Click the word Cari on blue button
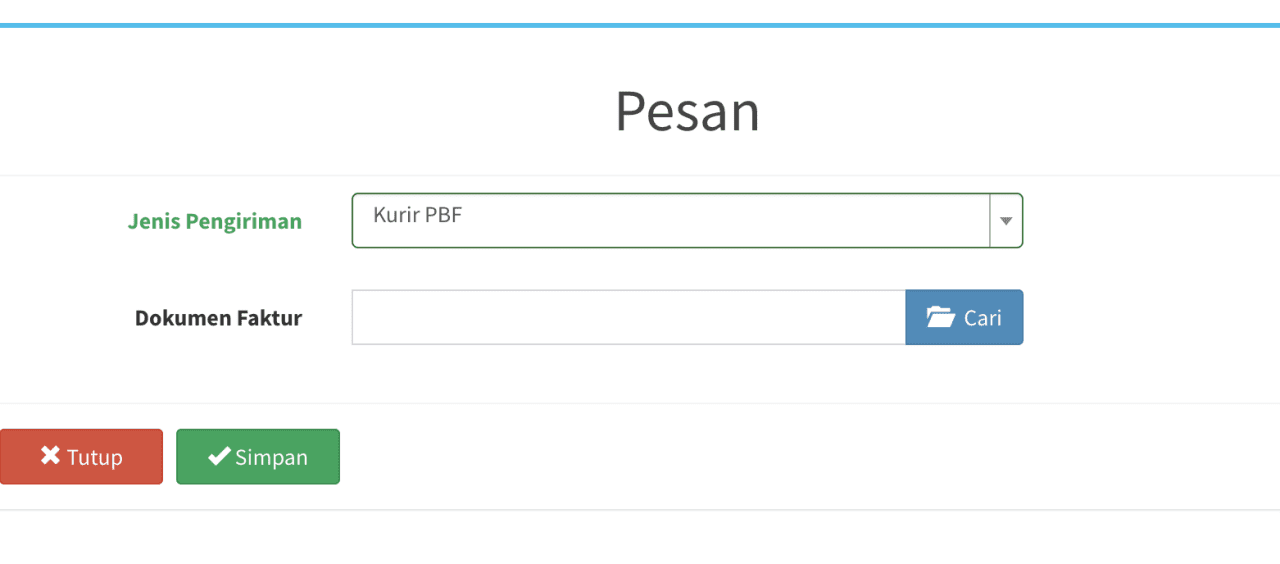 (983, 318)
